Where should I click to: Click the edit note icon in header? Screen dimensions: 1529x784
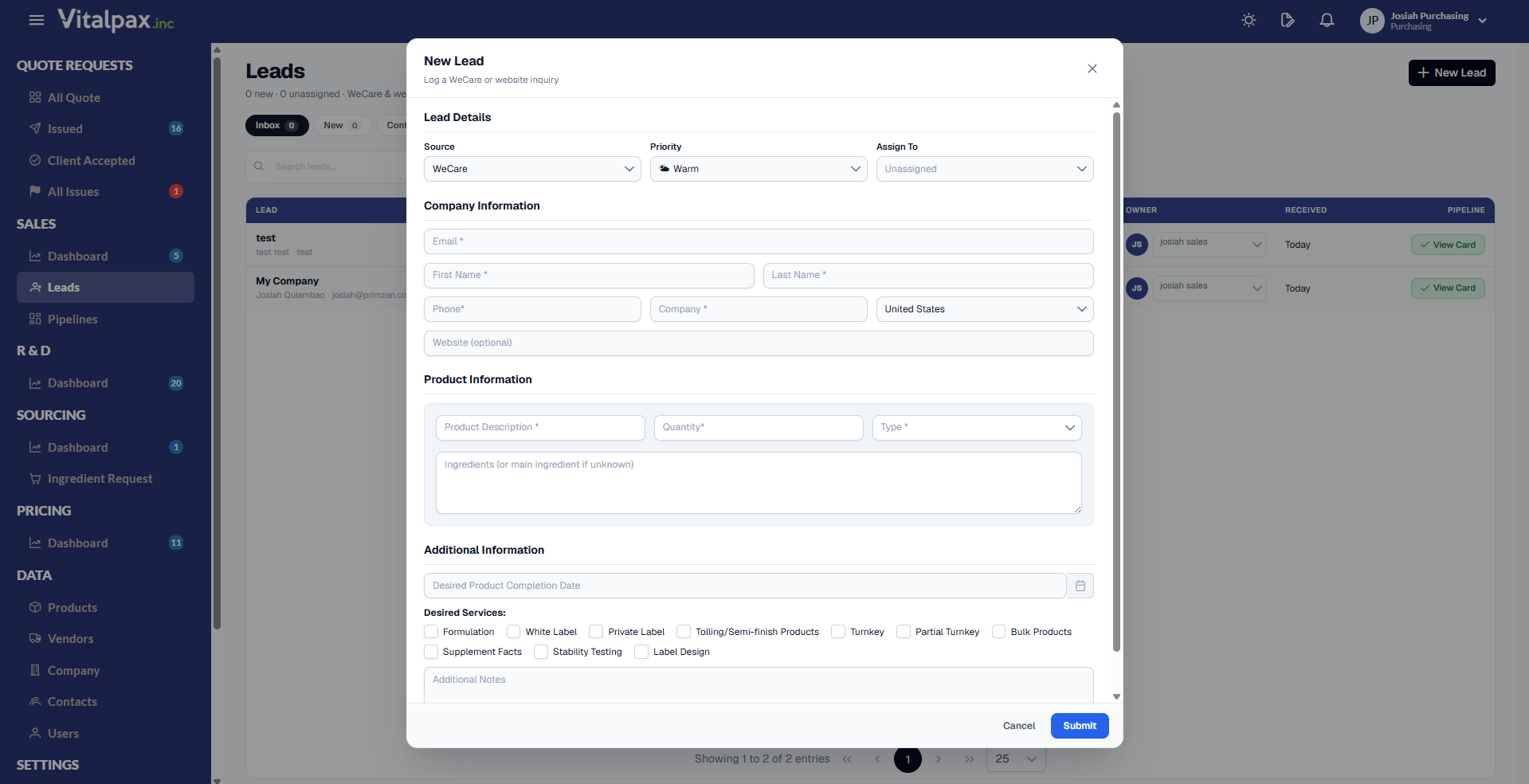tap(1288, 20)
